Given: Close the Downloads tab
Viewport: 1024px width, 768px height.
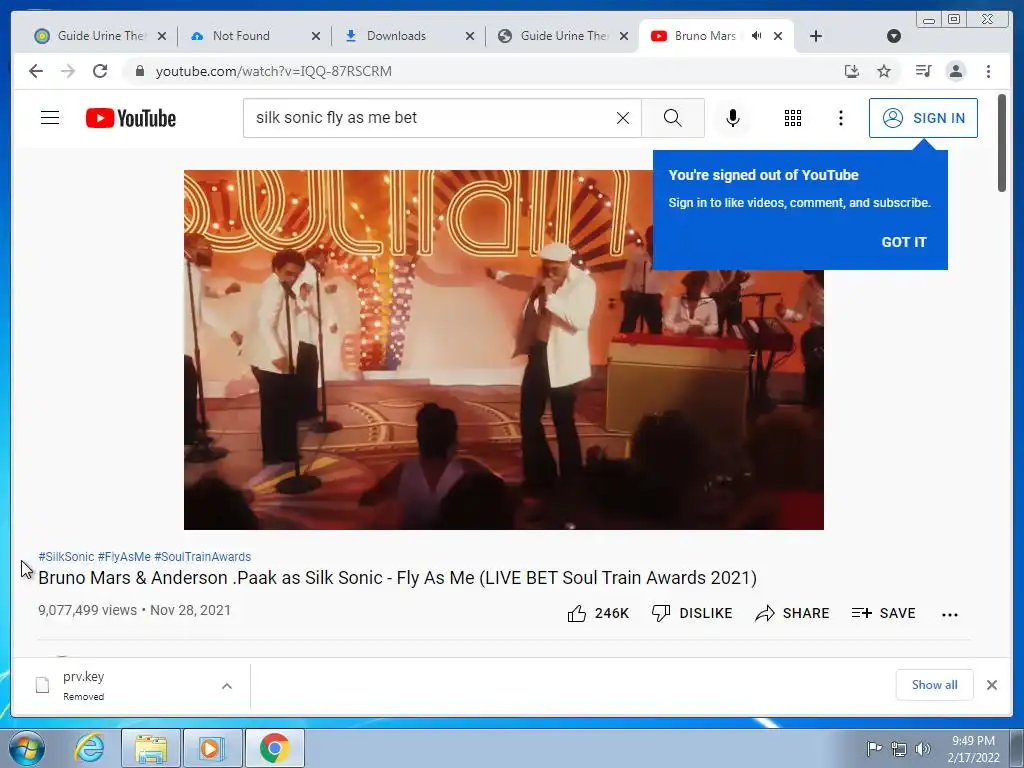Looking at the screenshot, I should tap(470, 36).
